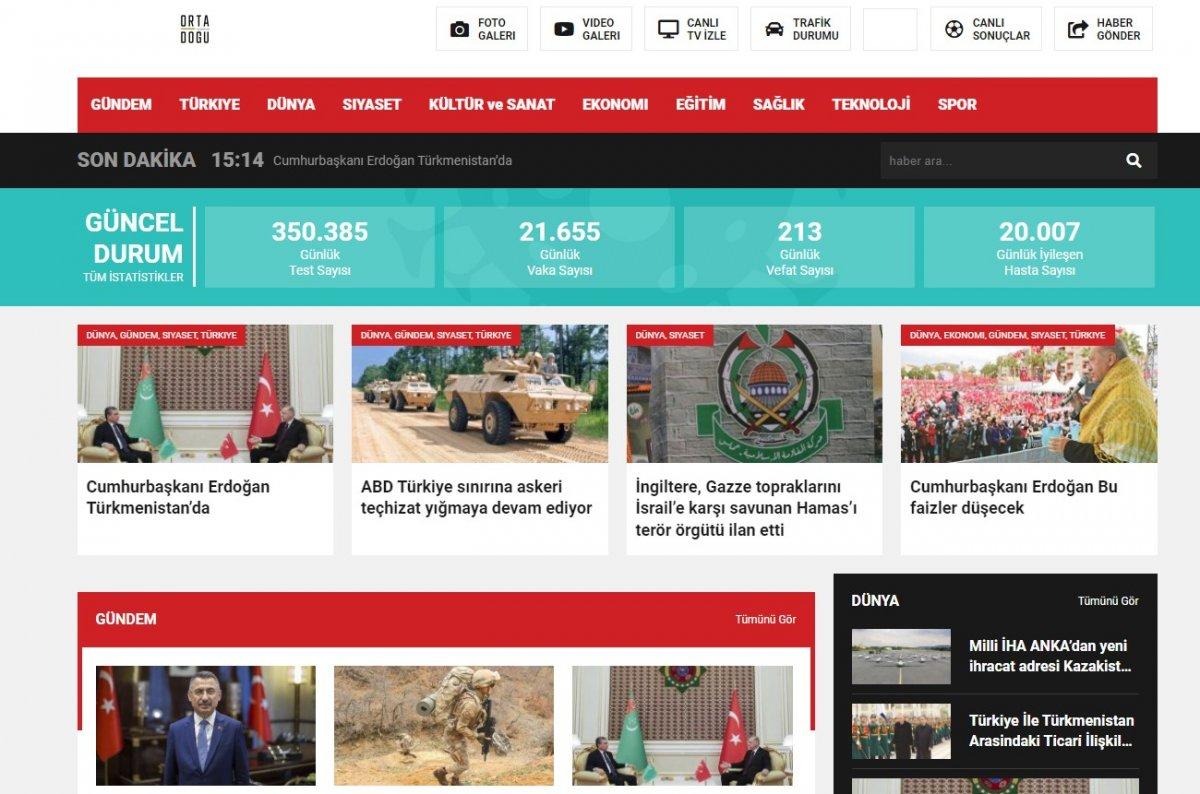Open the KÜLTÜR ve SANAT category
This screenshot has width=1200, height=794.
[492, 104]
